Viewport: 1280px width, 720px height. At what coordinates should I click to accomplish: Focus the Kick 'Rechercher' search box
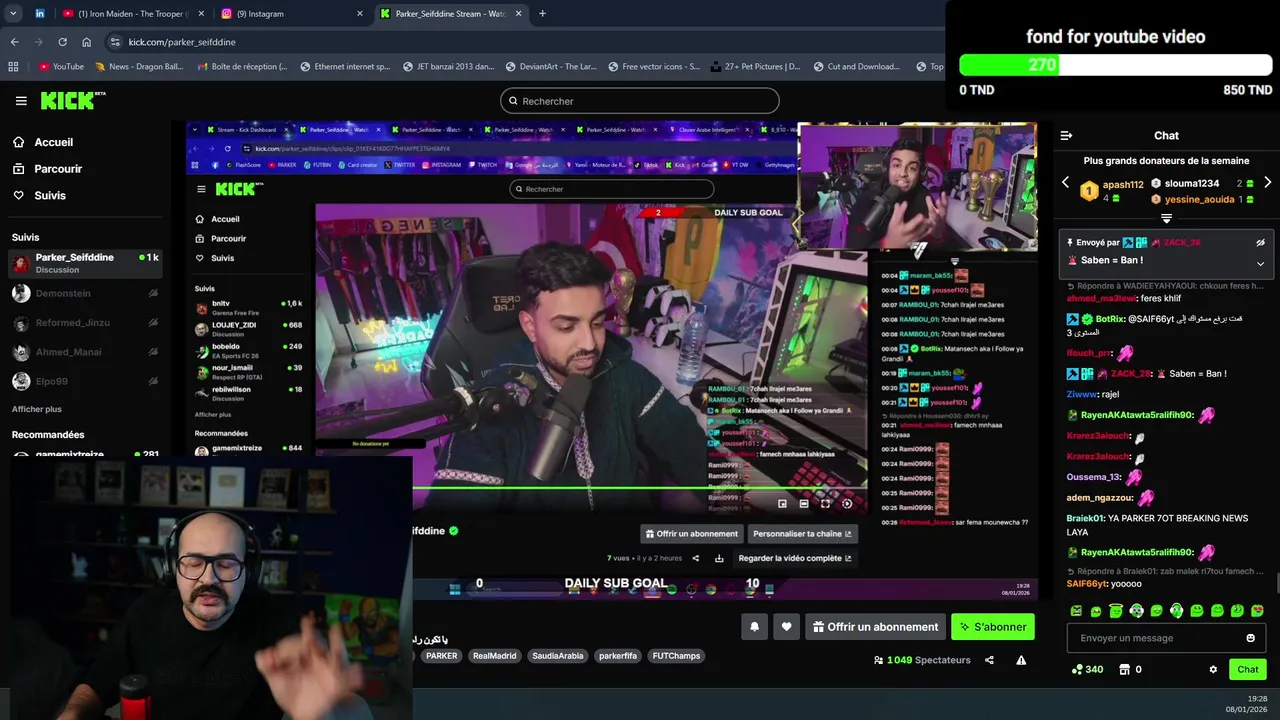[x=639, y=101]
